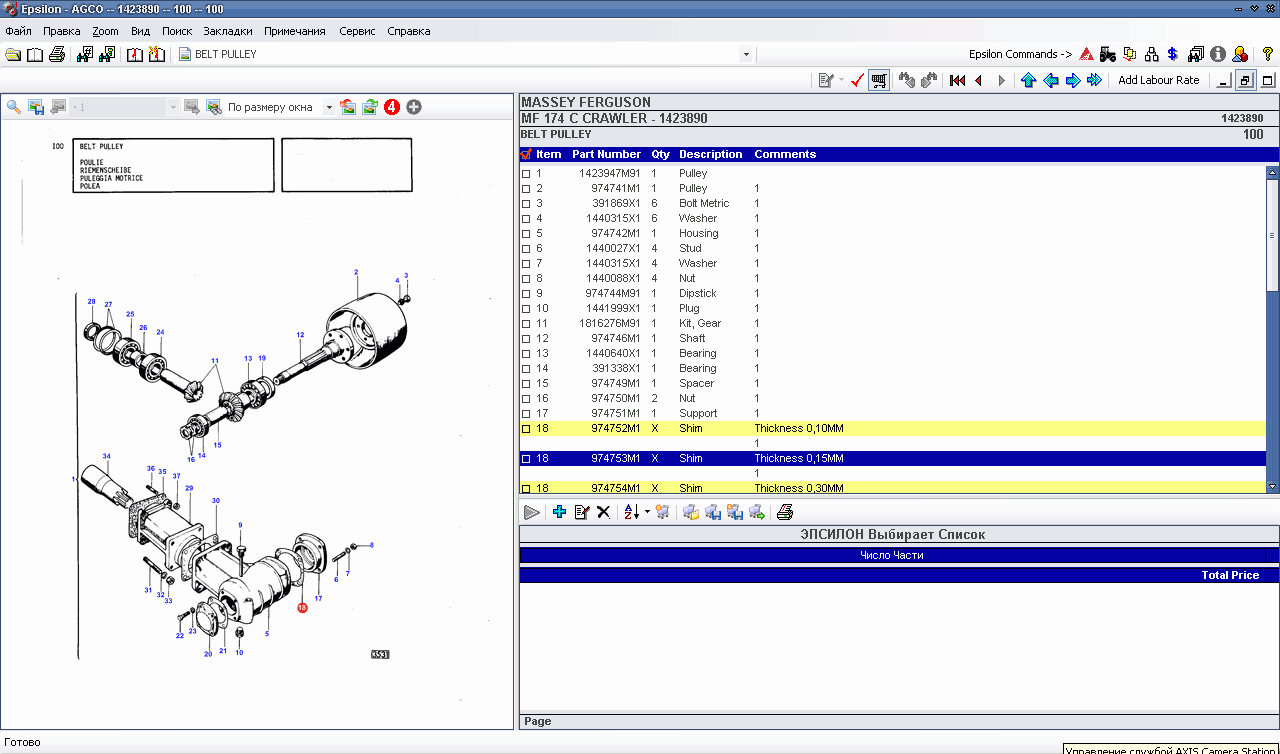Viewport: 1280px width, 754px height.
Task: Tick checkbox for item 5 Housing
Action: [x=526, y=234]
